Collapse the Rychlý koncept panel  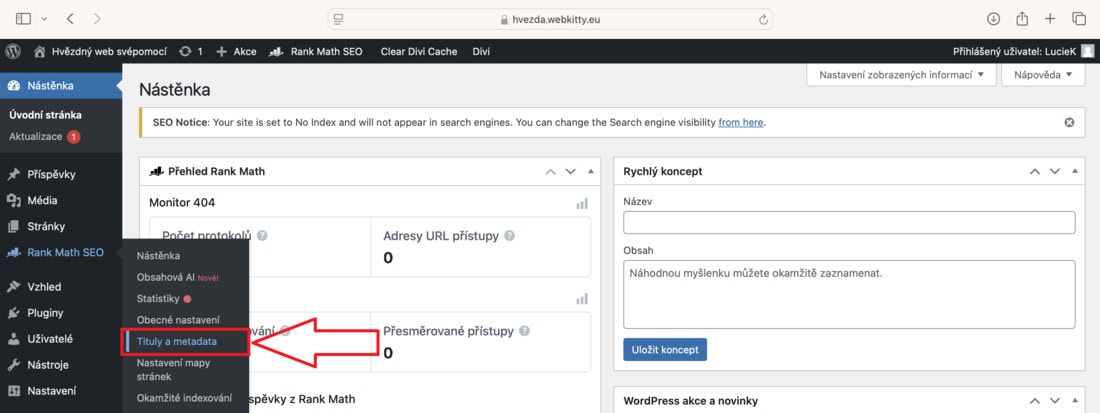point(1075,171)
